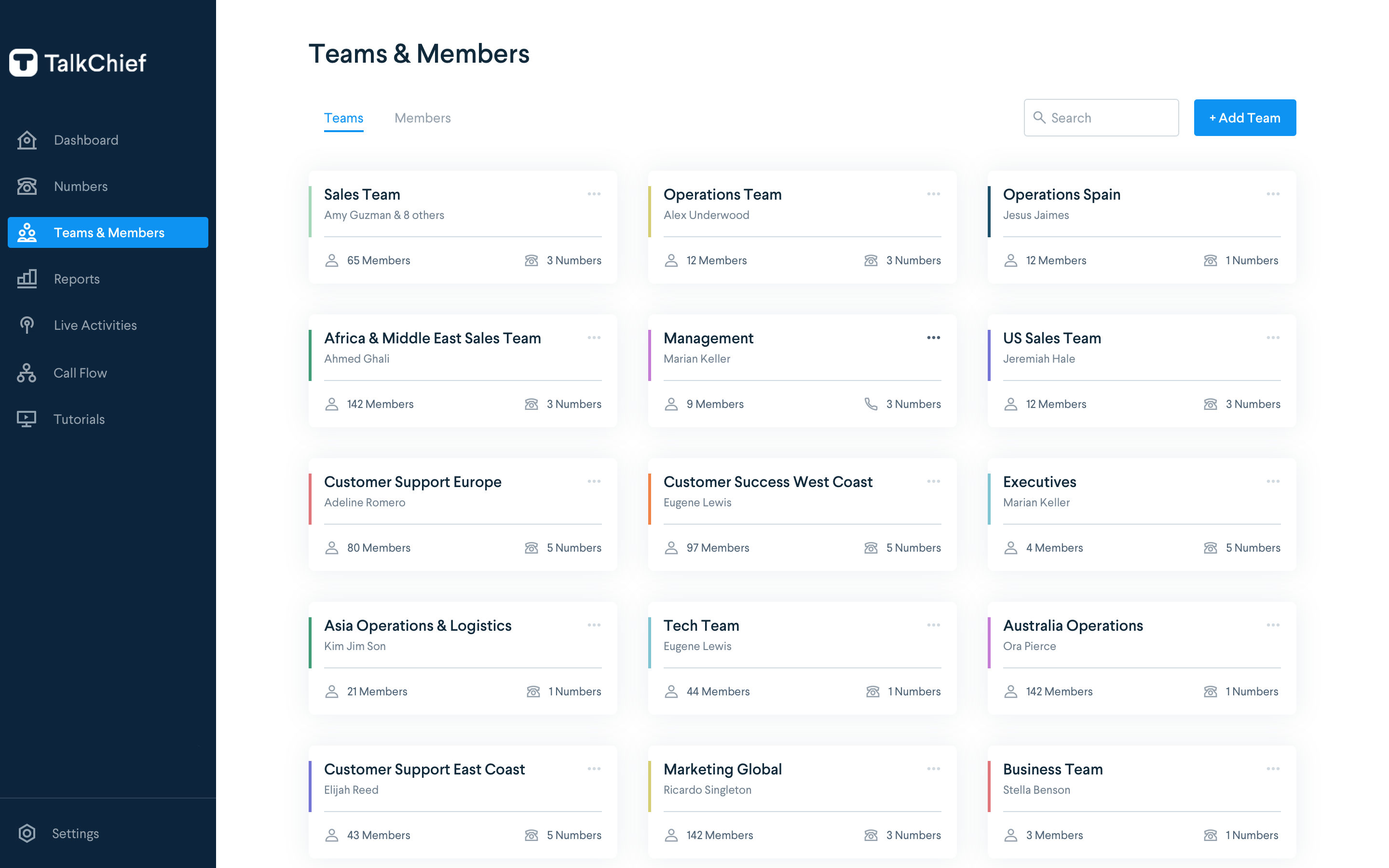The width and height of the screenshot is (1389, 868).
Task: Click members icon on Executives card
Action: click(1011, 548)
